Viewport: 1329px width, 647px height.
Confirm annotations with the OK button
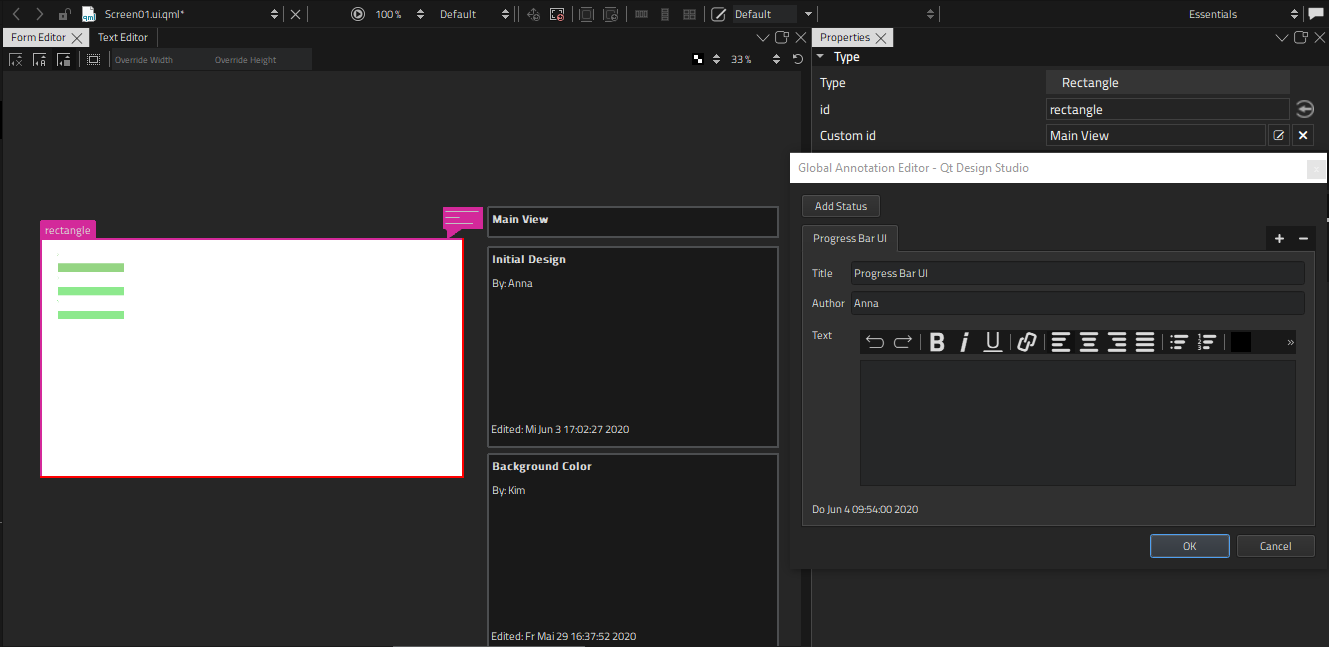point(1189,545)
